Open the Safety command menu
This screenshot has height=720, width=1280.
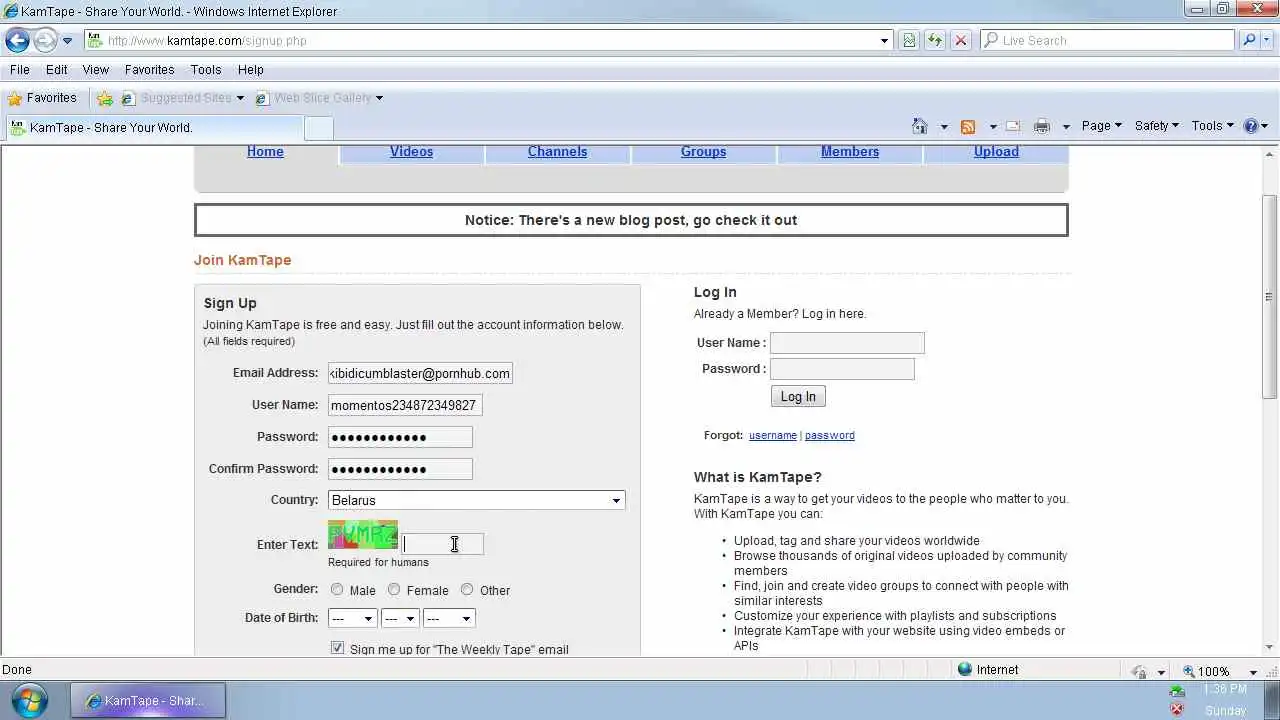pos(1156,126)
